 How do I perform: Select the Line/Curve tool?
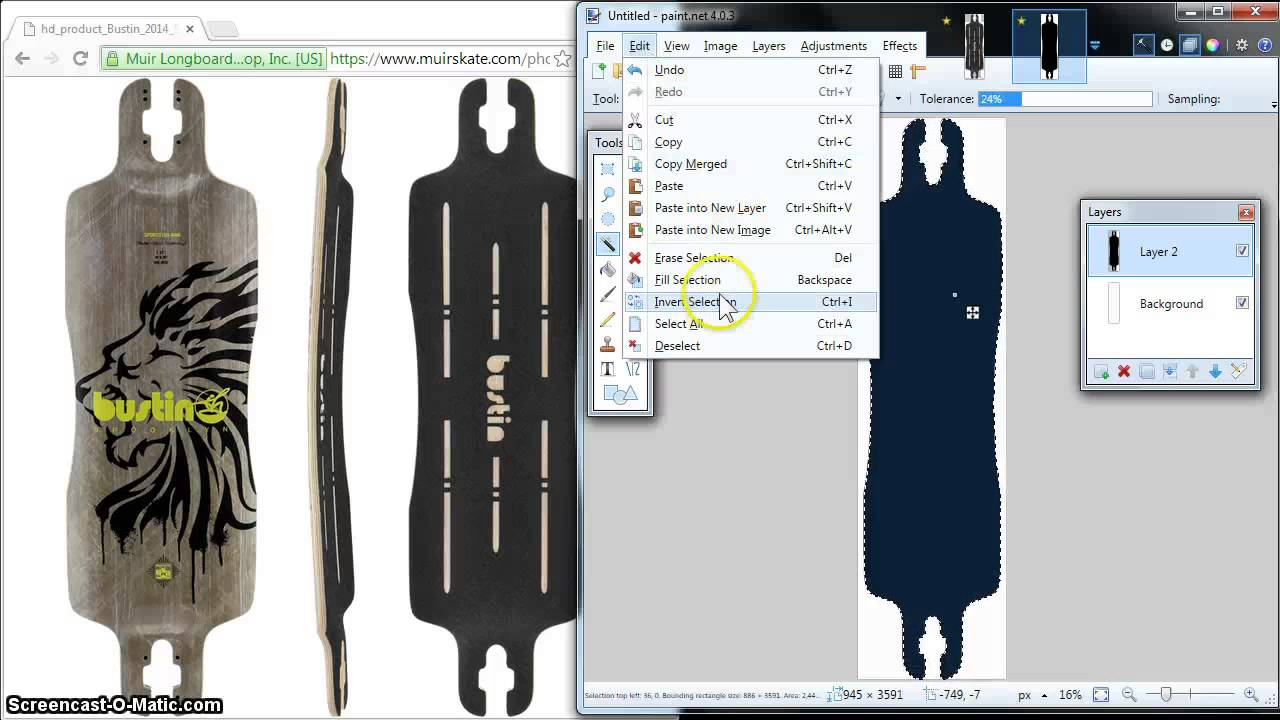point(632,369)
